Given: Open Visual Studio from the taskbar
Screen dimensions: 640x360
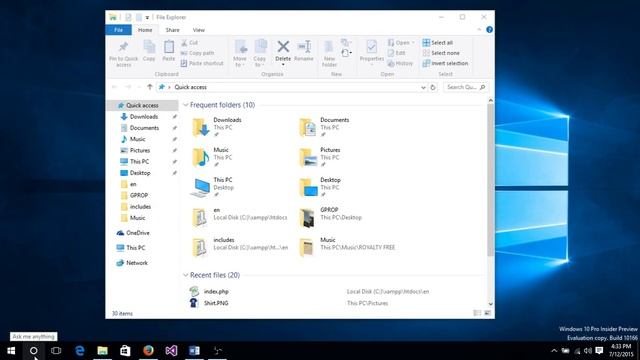Looking at the screenshot, I should pos(171,351).
